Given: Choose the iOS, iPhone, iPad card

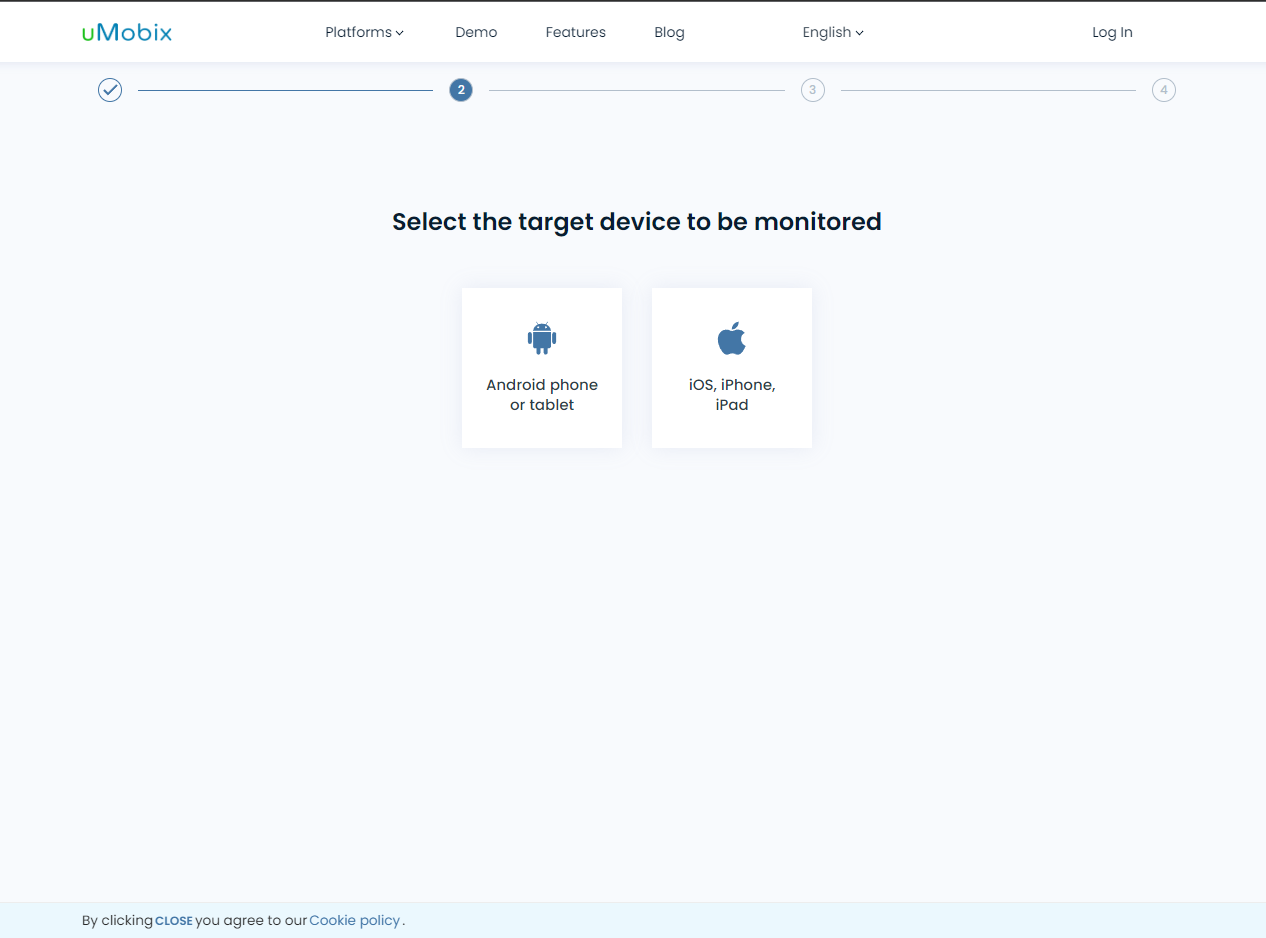Looking at the screenshot, I should [x=732, y=368].
